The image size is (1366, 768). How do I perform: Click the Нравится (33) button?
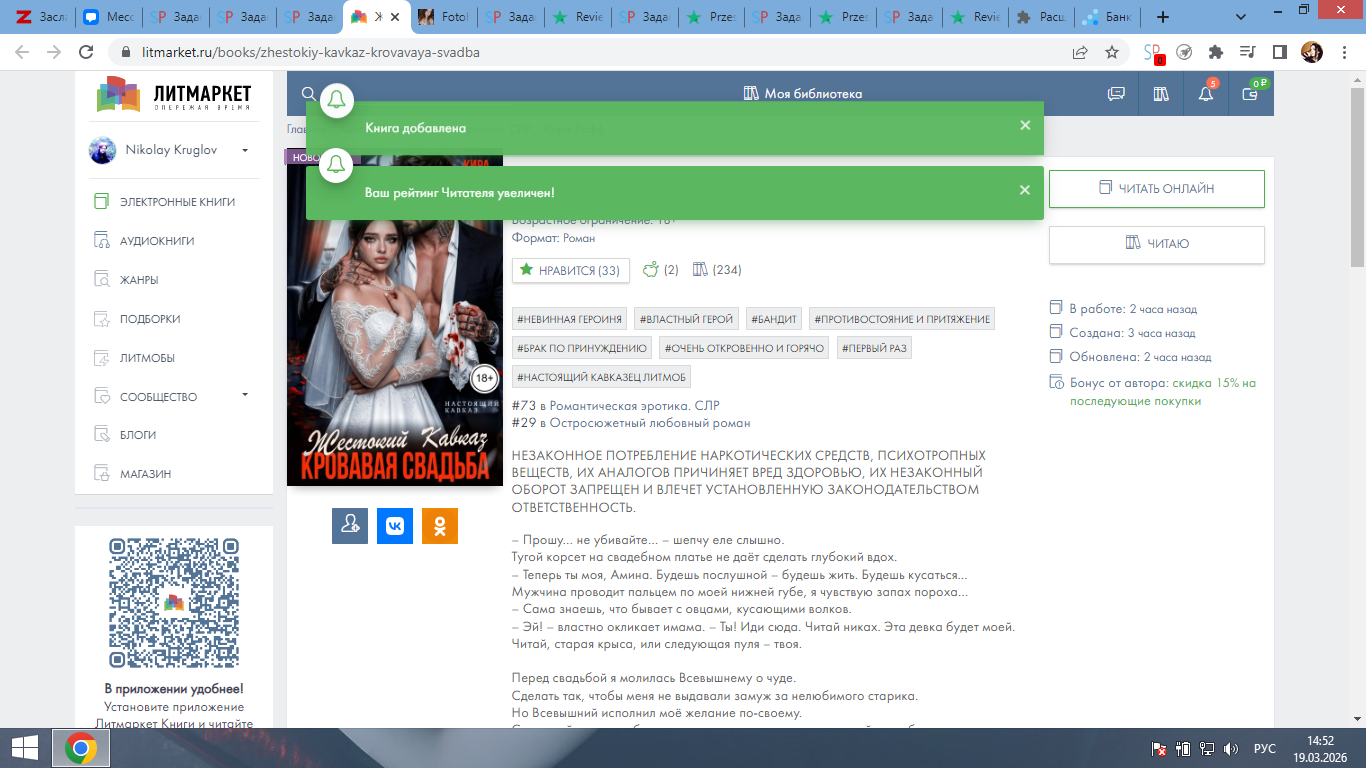(570, 270)
